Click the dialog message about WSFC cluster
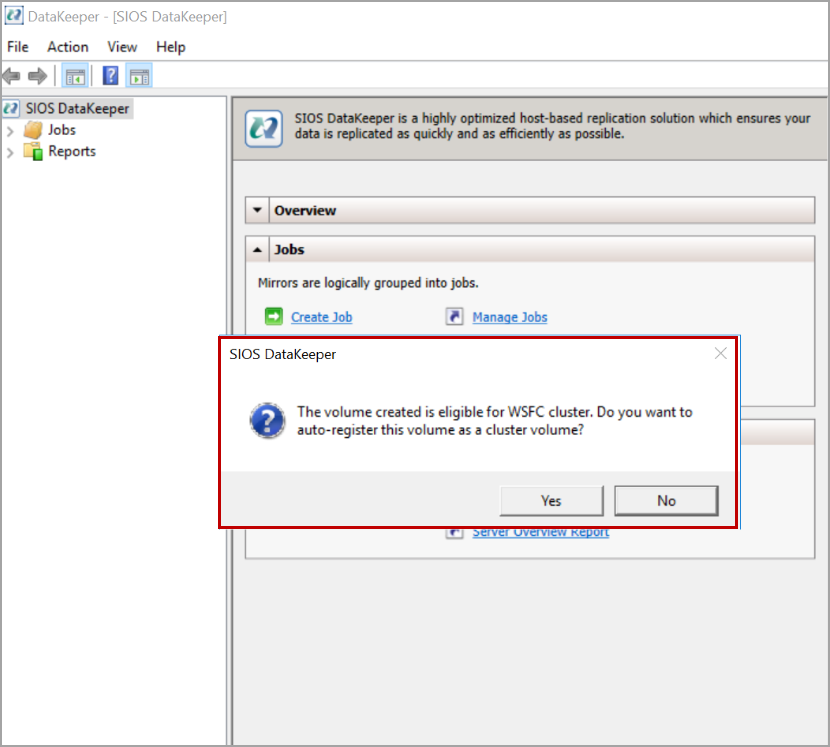830x747 pixels. pyautogui.click(x=494, y=421)
